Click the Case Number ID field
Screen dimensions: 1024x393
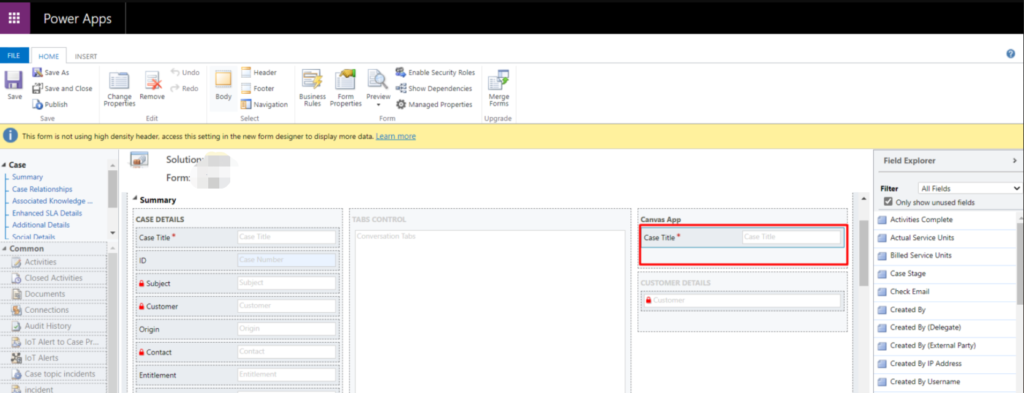click(238, 260)
